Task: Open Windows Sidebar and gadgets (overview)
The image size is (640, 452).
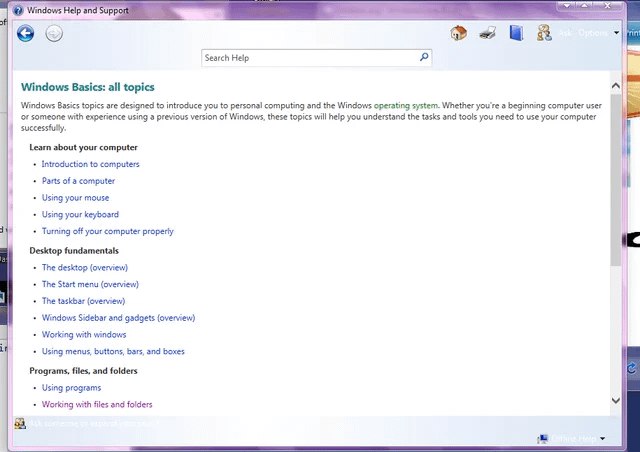Action: pos(118,318)
